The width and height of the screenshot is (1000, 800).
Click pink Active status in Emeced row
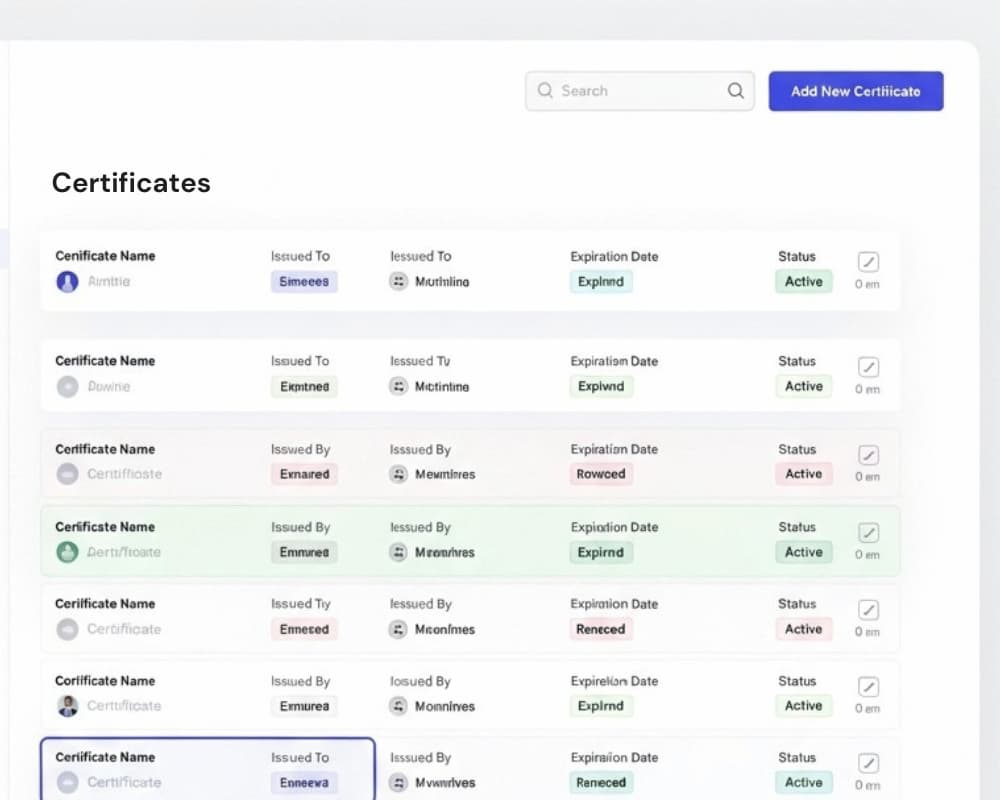click(804, 629)
